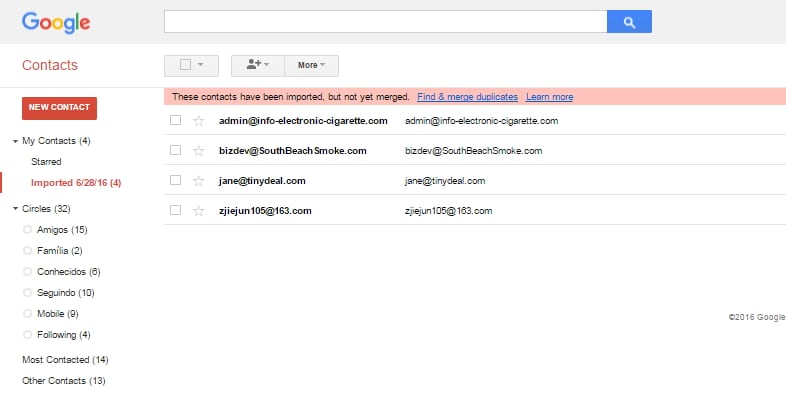Open the select-all dropdown arrow
This screenshot has height=395, width=786.
pos(201,65)
